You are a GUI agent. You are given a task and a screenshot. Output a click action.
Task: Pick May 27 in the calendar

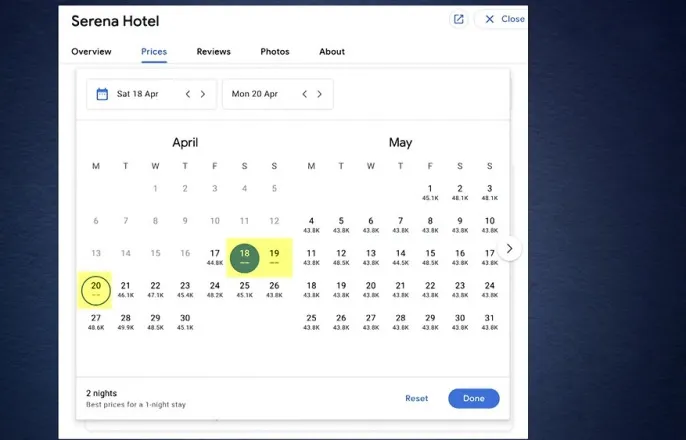pyautogui.click(x=371, y=322)
